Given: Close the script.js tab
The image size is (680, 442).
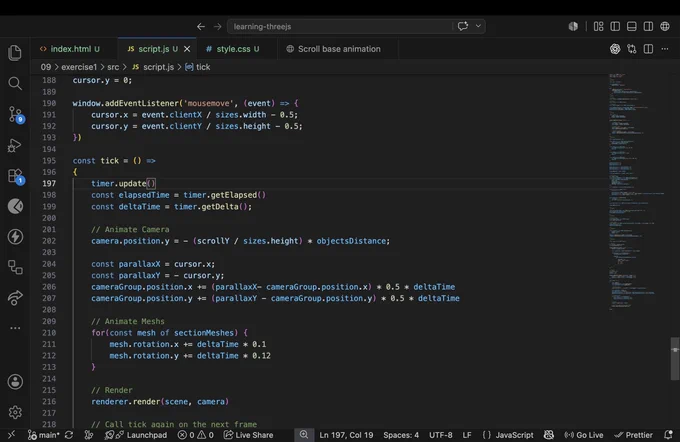Looking at the screenshot, I should click(x=187, y=49).
